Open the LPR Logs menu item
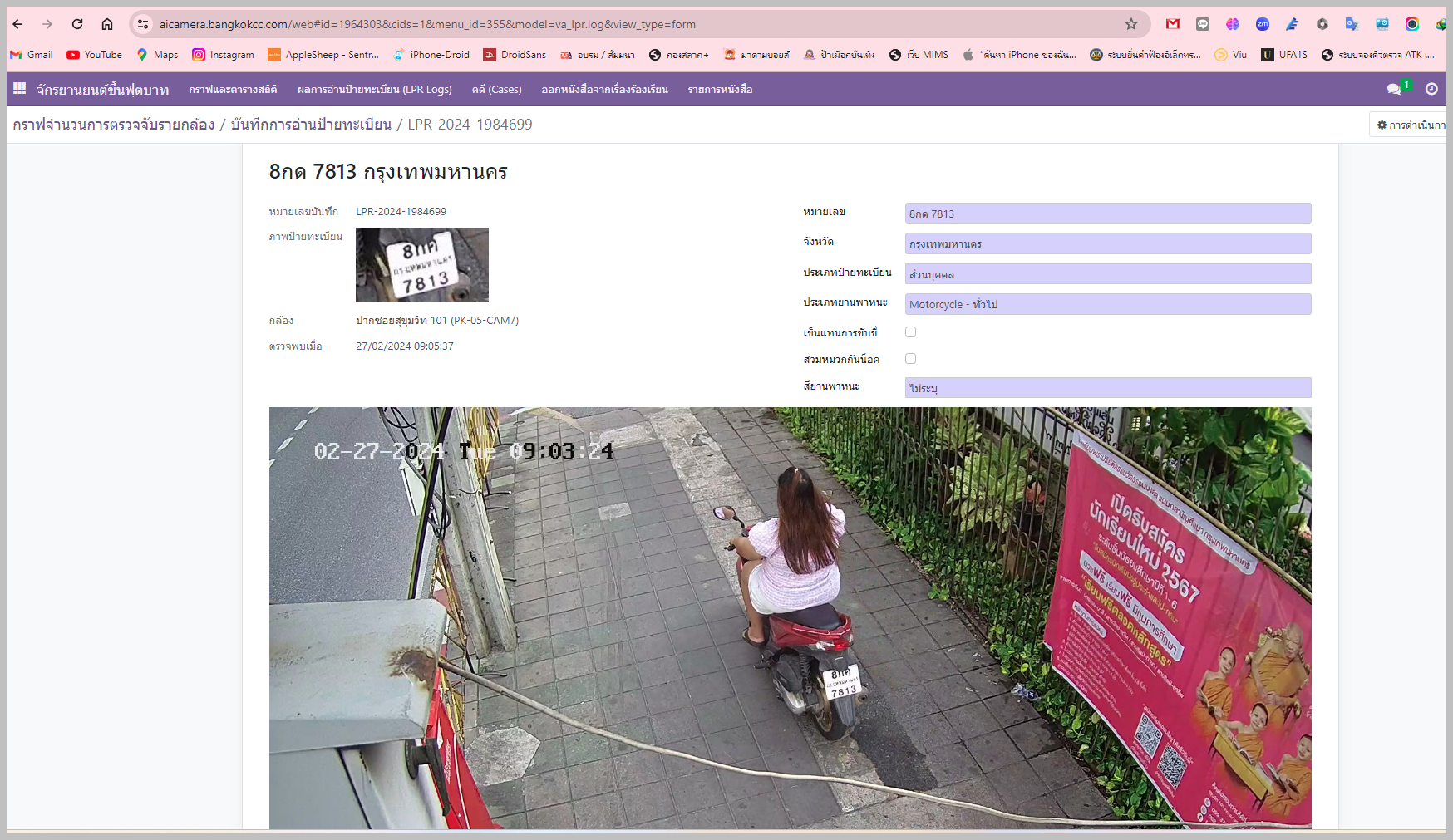The image size is (1453, 840). (x=374, y=89)
